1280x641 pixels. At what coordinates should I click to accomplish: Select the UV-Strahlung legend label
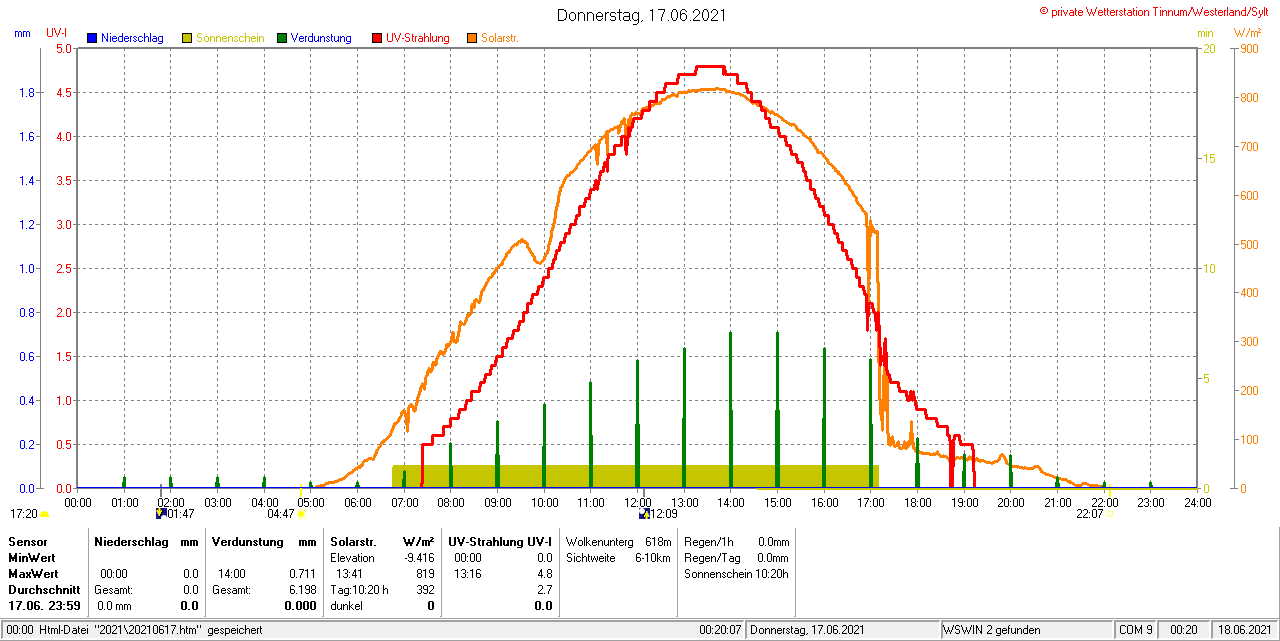(418, 38)
